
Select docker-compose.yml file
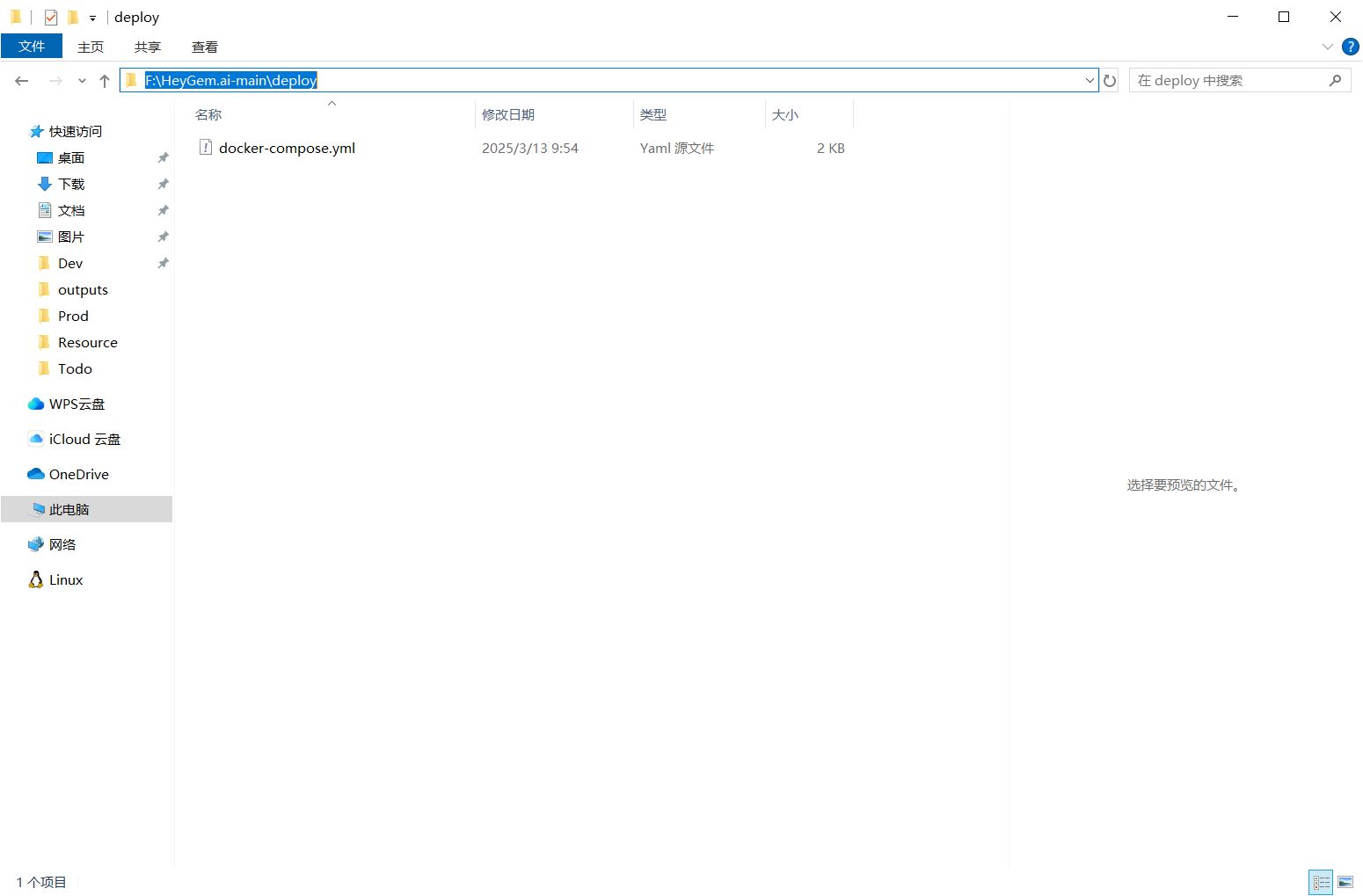287,148
